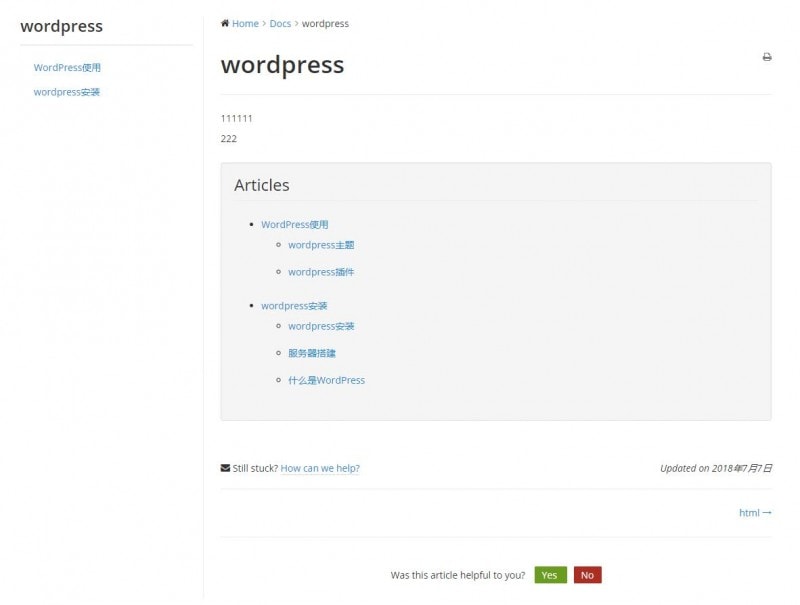The image size is (800, 605).
Task: Go to Docs in the breadcrumb
Action: [x=280, y=23]
